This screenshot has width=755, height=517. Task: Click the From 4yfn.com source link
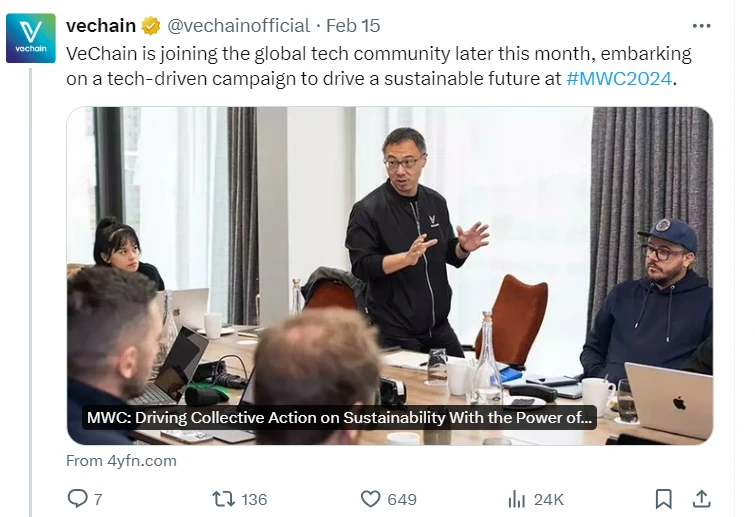click(121, 460)
